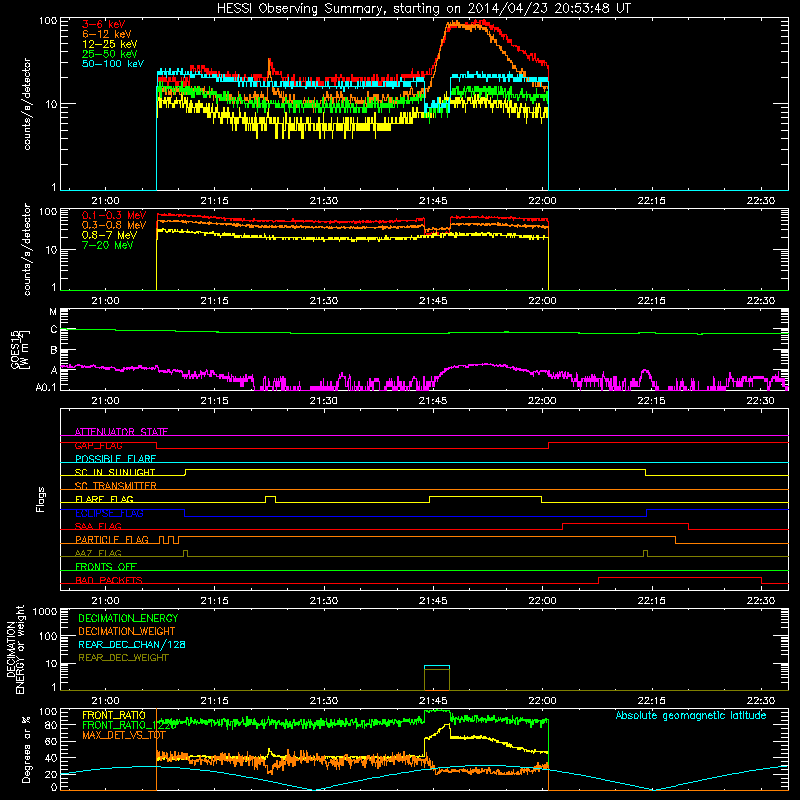The height and width of the screenshot is (800, 800).
Task: Click the ECLIPSE_FLAG label
Action: (109, 513)
